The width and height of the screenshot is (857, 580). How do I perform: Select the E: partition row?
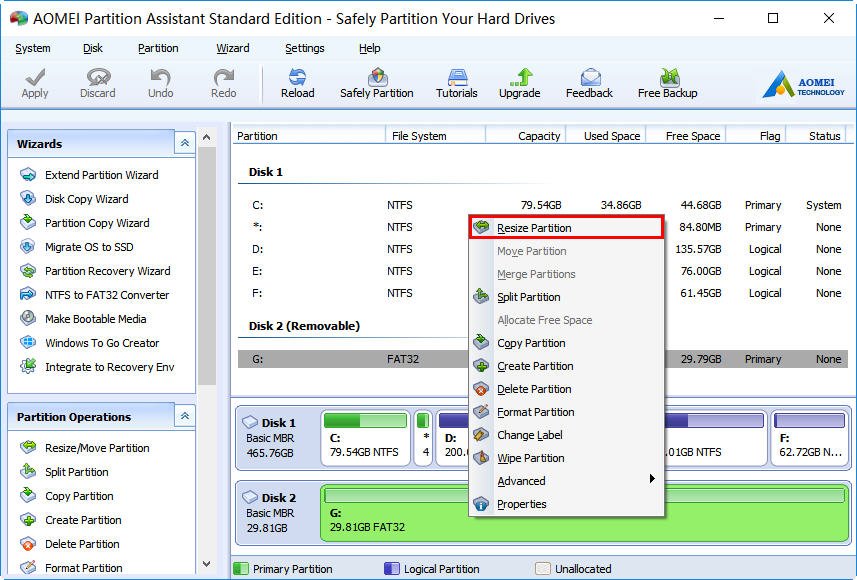click(x=353, y=271)
